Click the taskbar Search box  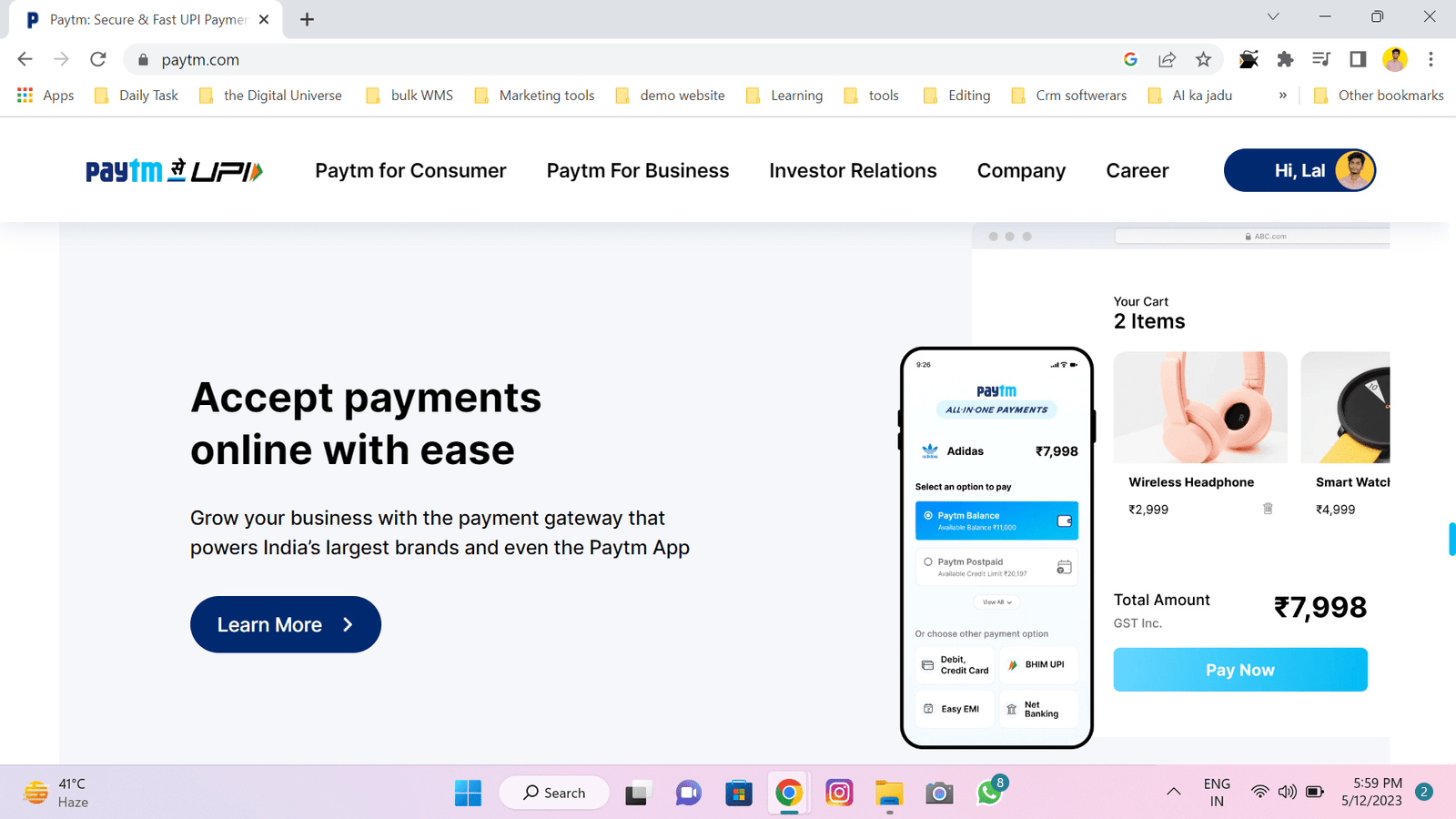click(x=554, y=793)
